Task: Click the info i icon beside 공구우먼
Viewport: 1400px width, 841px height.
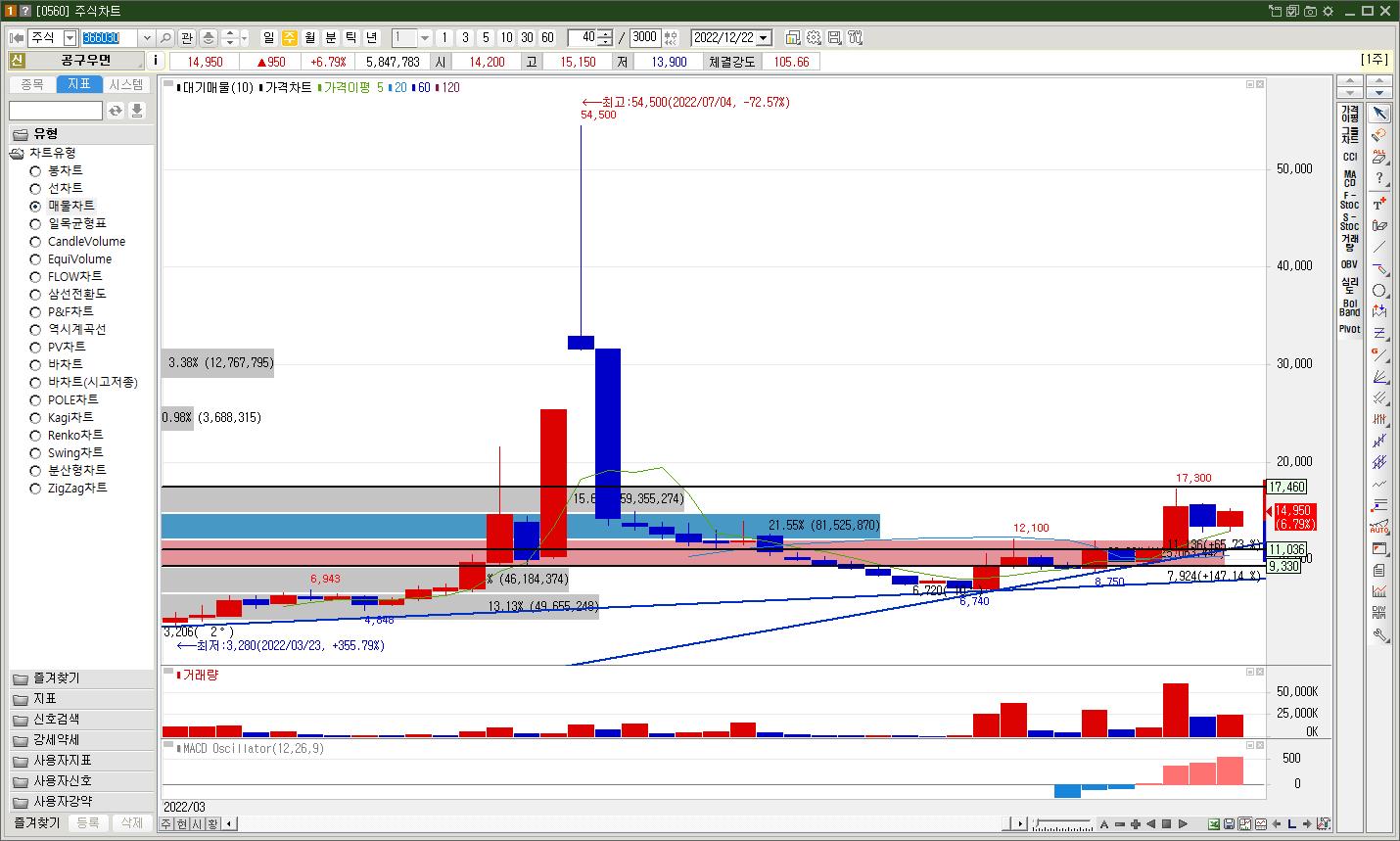Action: 157,61
